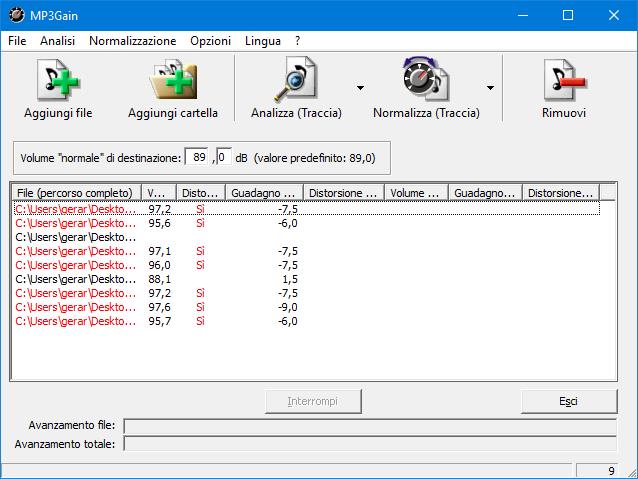Image resolution: width=638 pixels, height=479 pixels.
Task: Open the Lingua menu
Action: (263, 41)
